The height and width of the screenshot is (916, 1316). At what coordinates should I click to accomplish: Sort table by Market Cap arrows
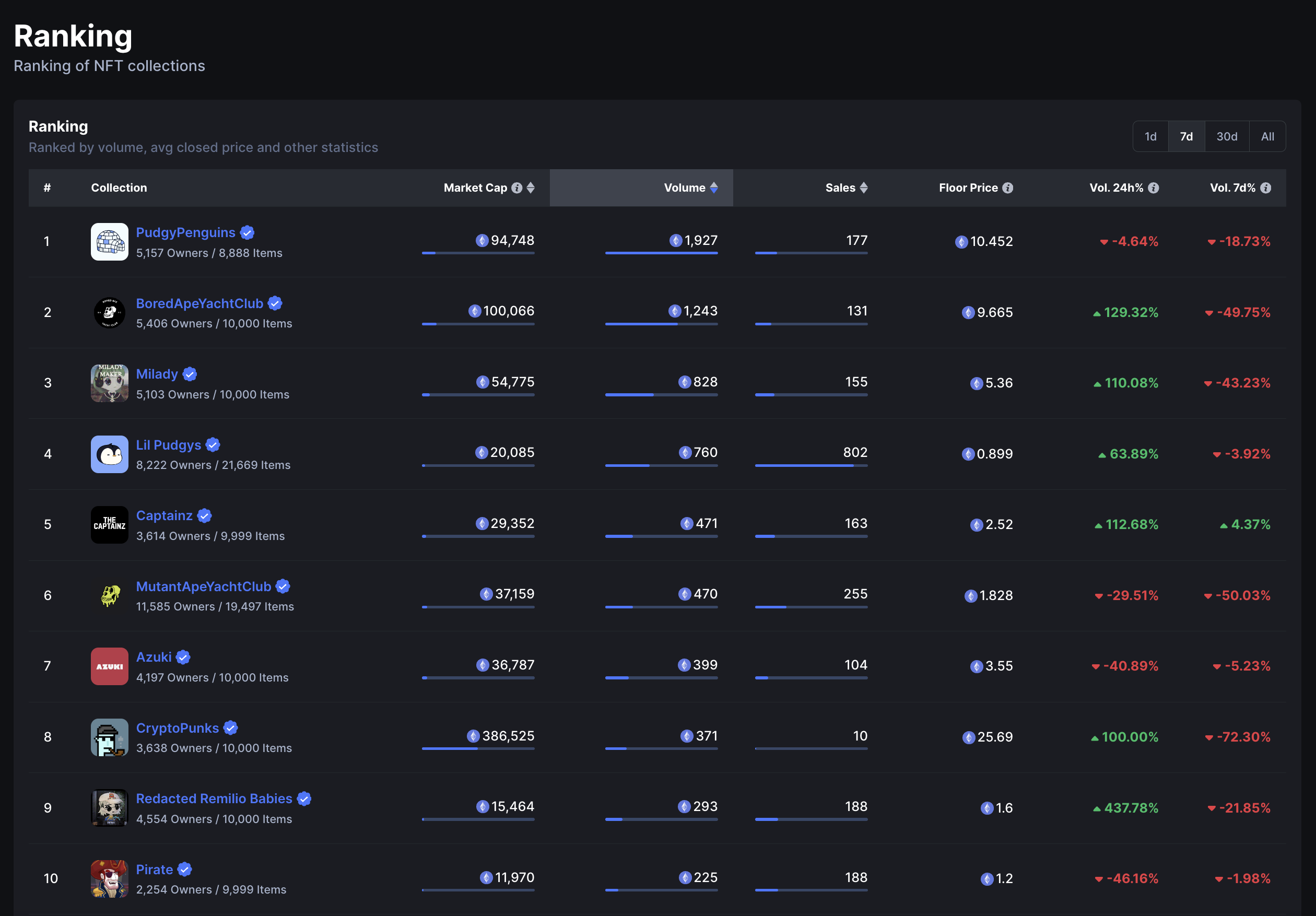(531, 188)
